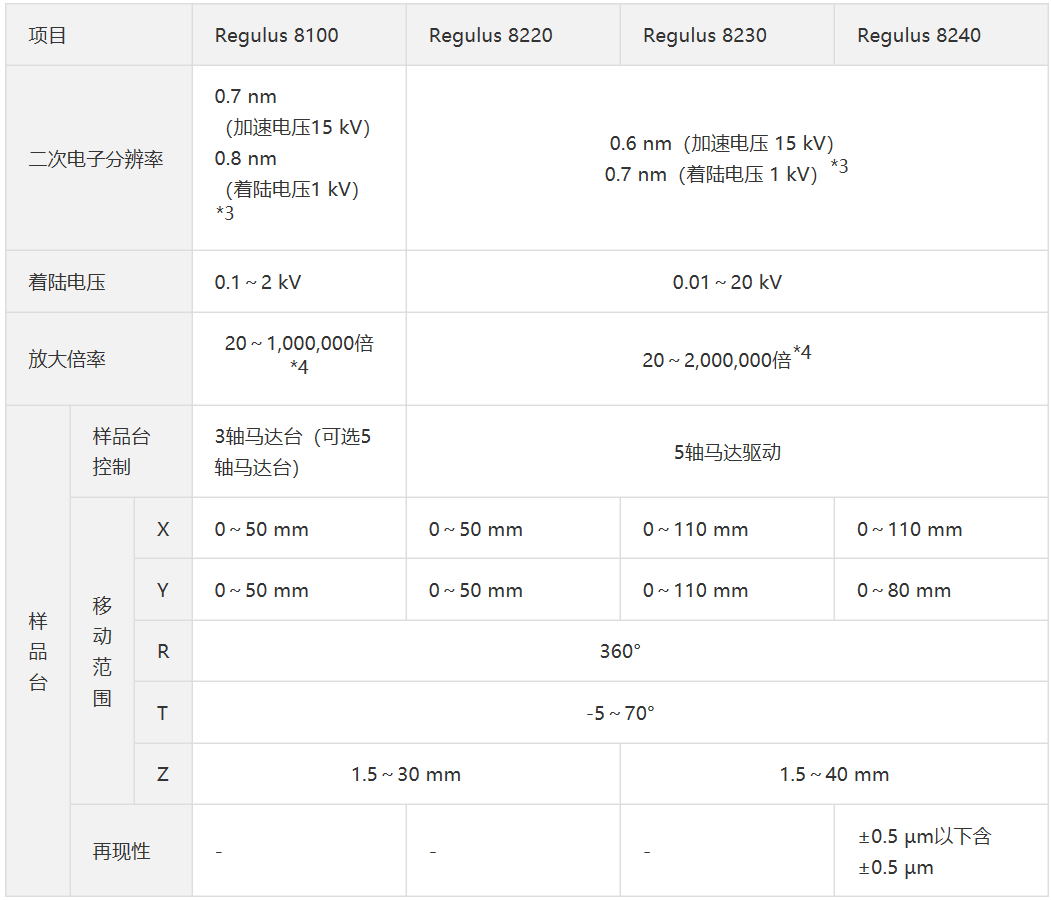This screenshot has width=1051, height=900.
Task: Select the '20 ~ 2,000,000倍' value
Action: [x=717, y=360]
